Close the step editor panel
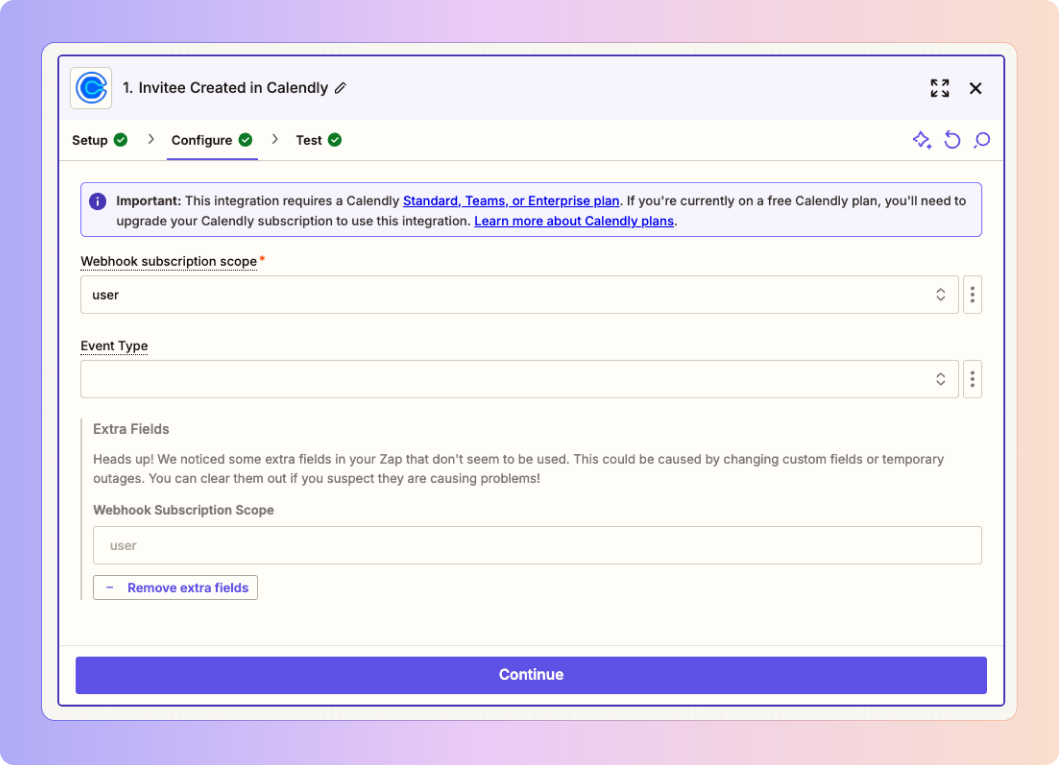 click(975, 88)
